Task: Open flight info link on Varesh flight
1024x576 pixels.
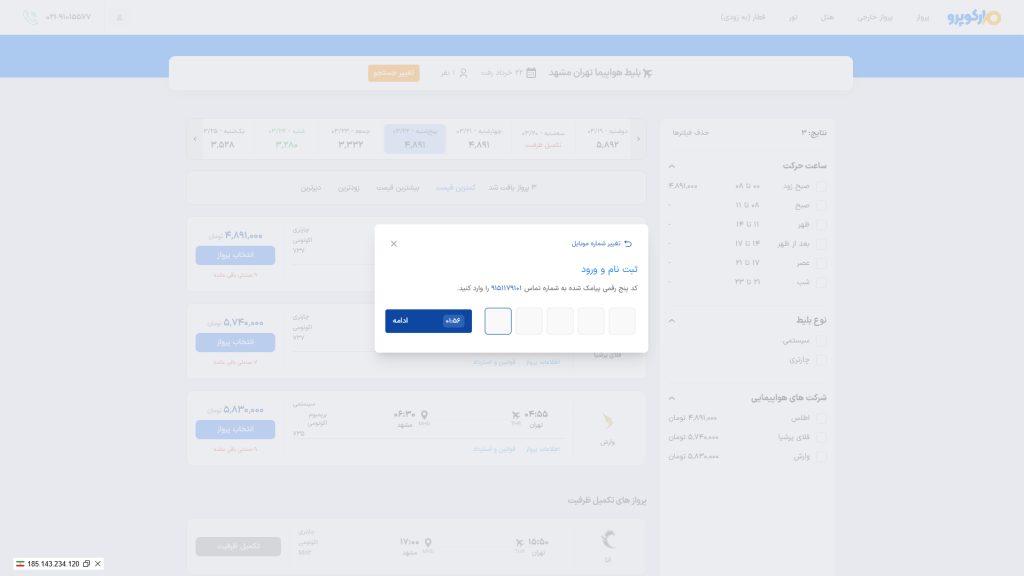Action: coord(543,449)
